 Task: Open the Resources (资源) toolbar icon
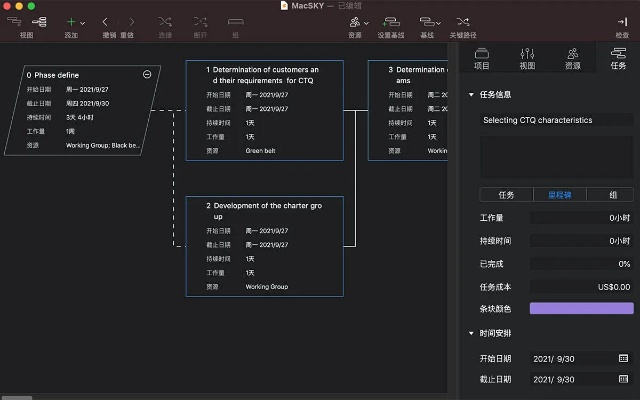pyautogui.click(x=355, y=21)
